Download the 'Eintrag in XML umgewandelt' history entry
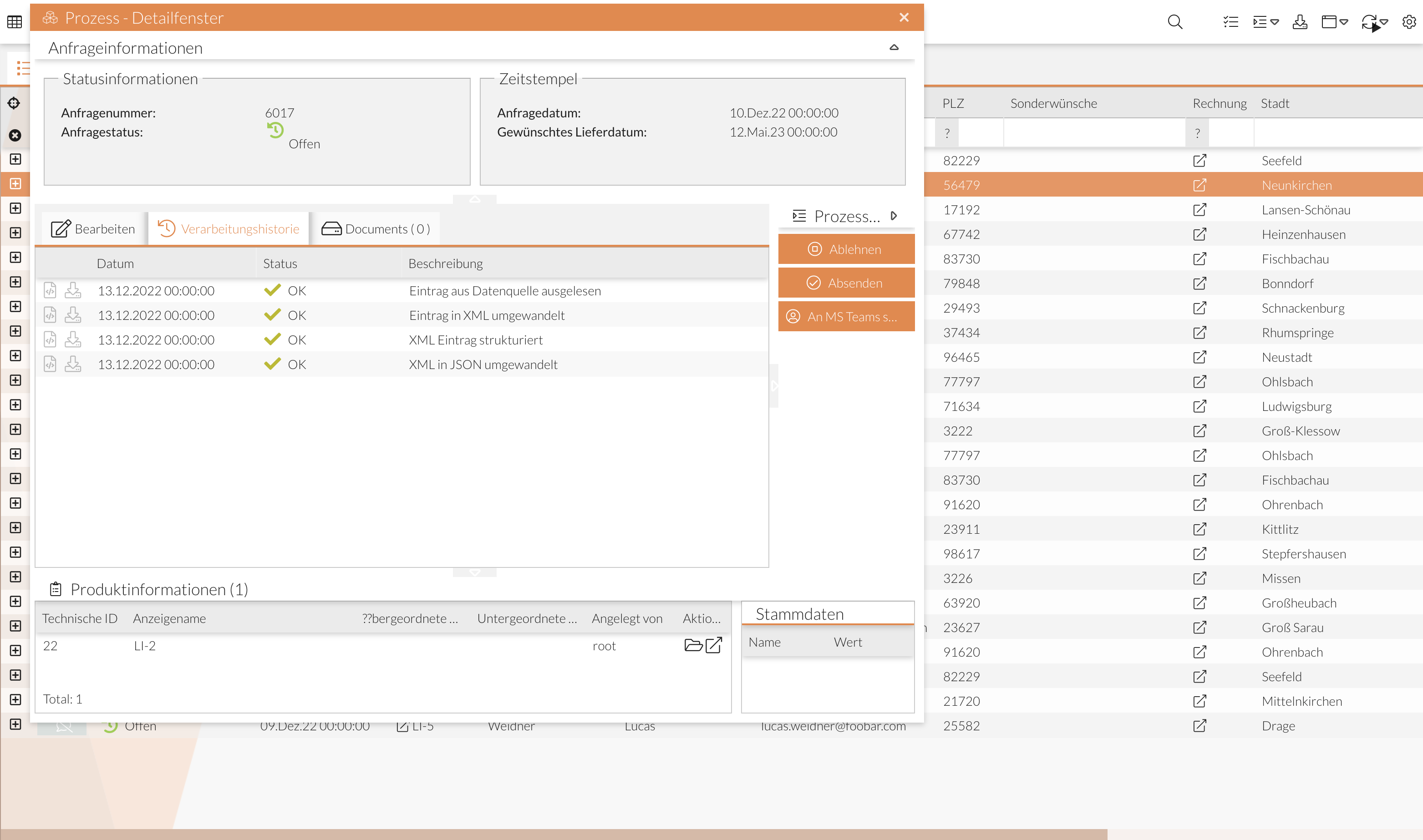This screenshot has width=1423, height=840. pos(73,315)
